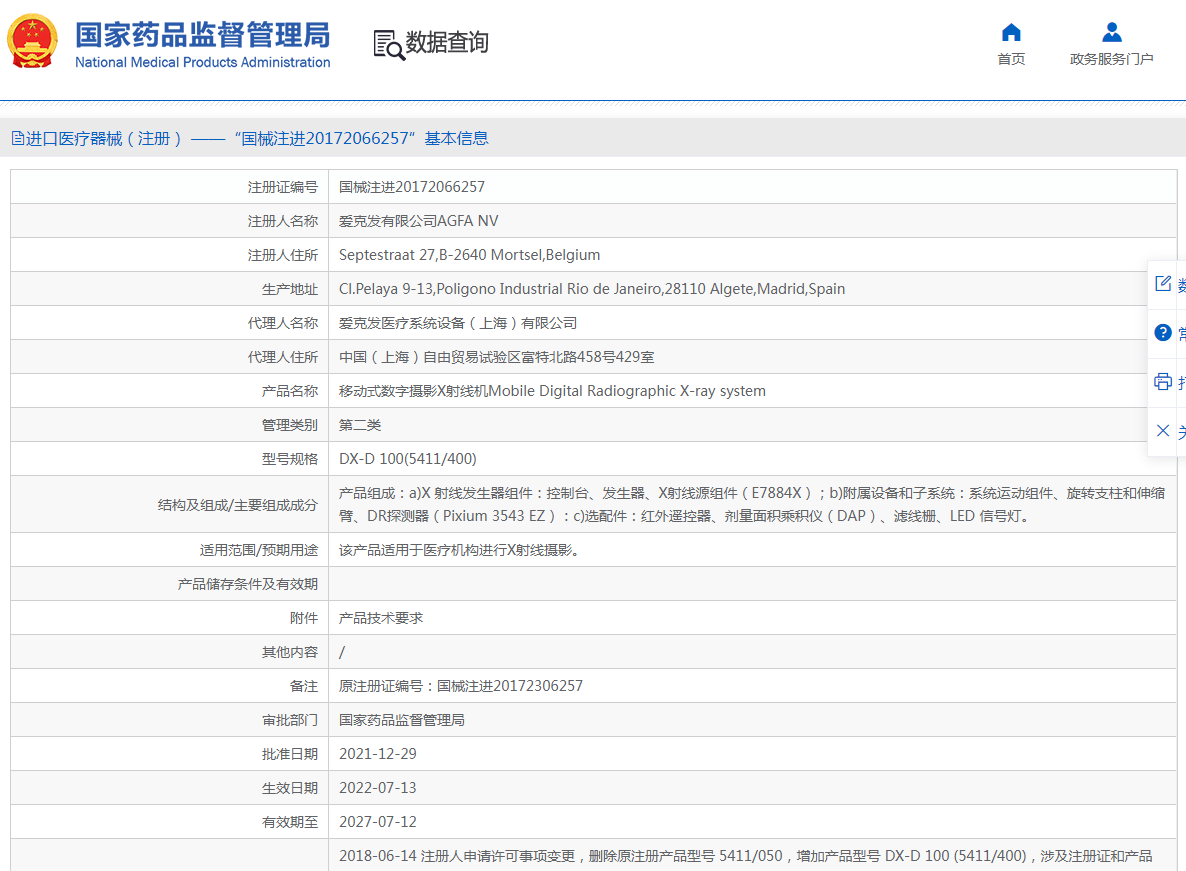This screenshot has height=871, width=1186.
Task: Click 批准日期 row label
Action: click(290, 754)
